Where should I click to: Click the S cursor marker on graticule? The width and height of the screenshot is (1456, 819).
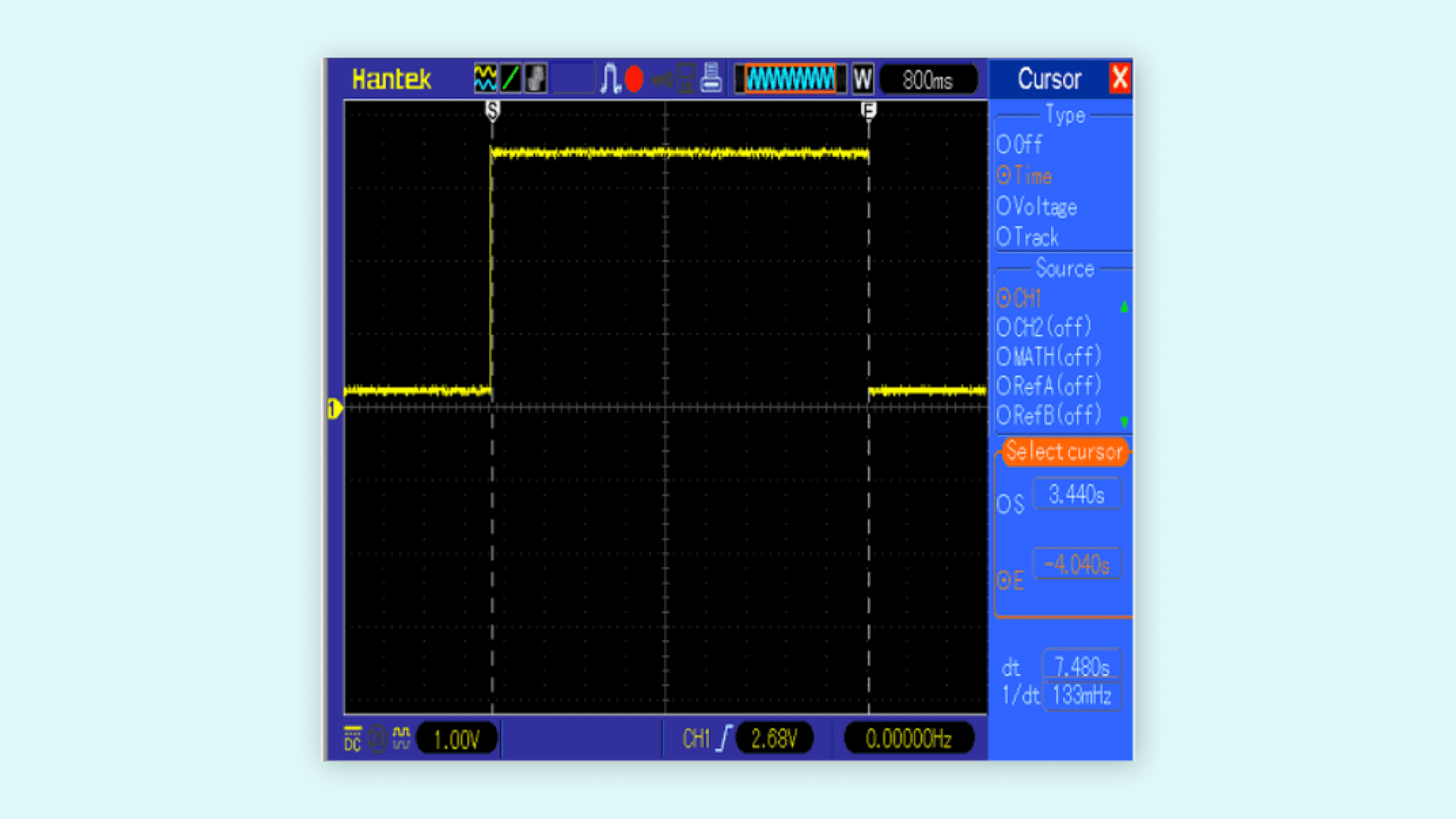(x=492, y=111)
